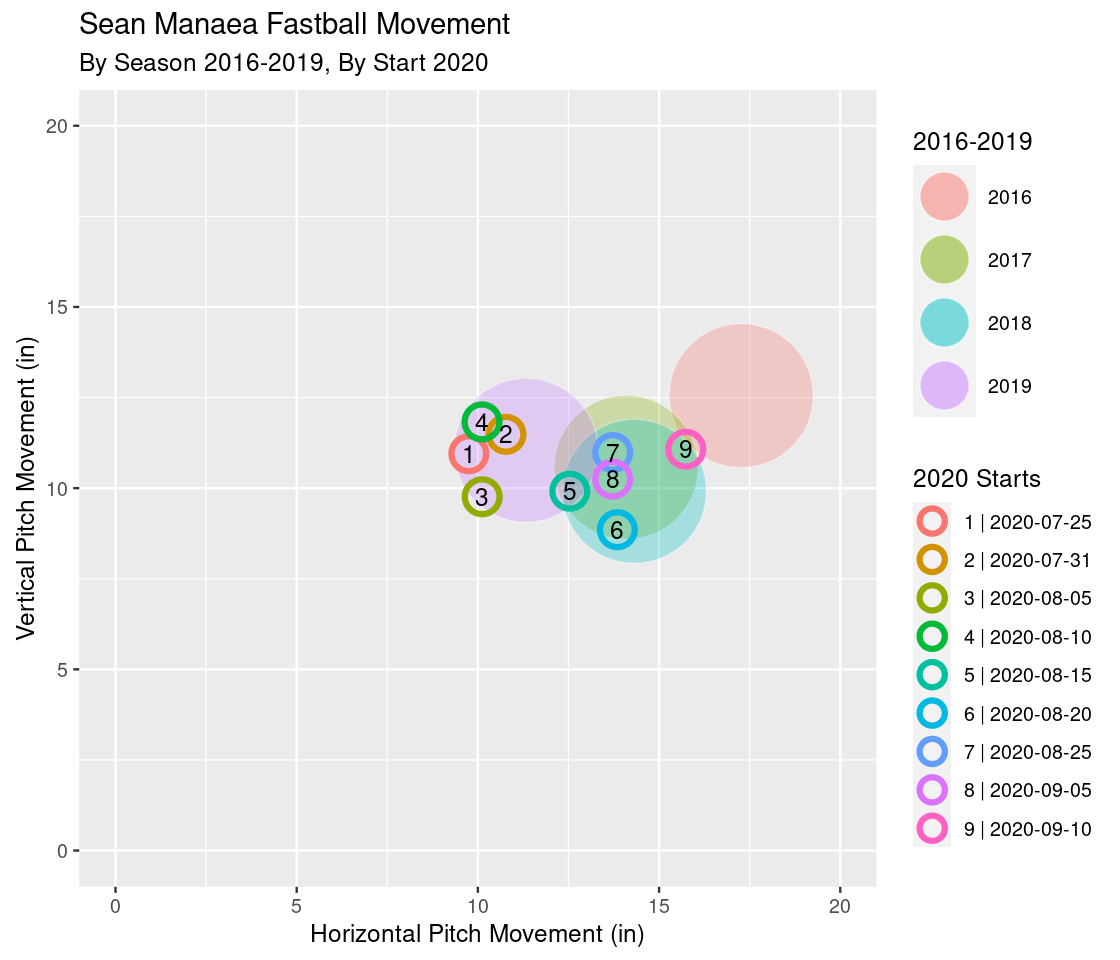Click legend ring icon beside 2020-07-31
The height and width of the screenshot is (960, 1120).
[x=932, y=559]
